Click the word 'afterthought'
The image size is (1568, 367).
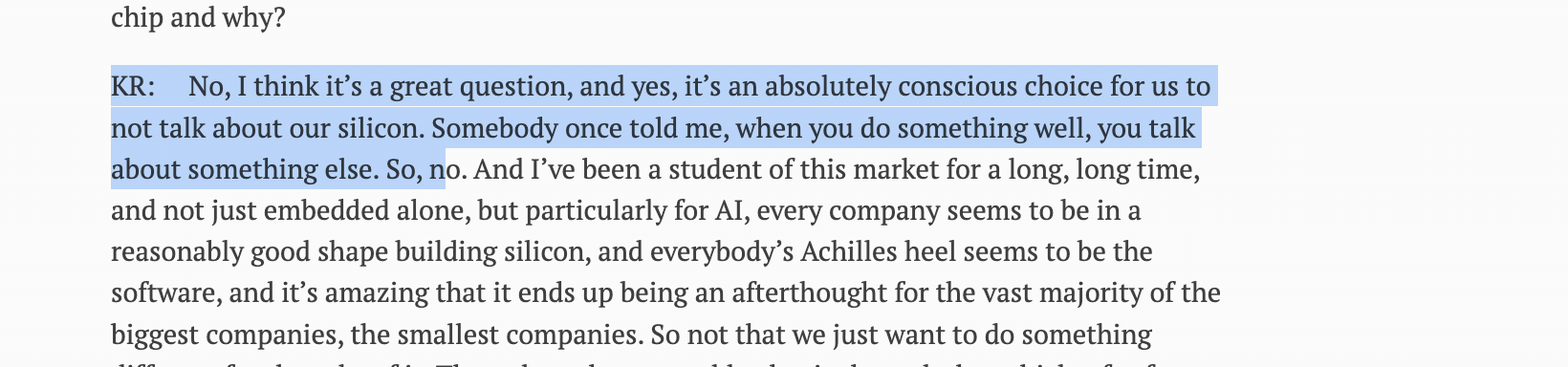pyautogui.click(x=809, y=293)
